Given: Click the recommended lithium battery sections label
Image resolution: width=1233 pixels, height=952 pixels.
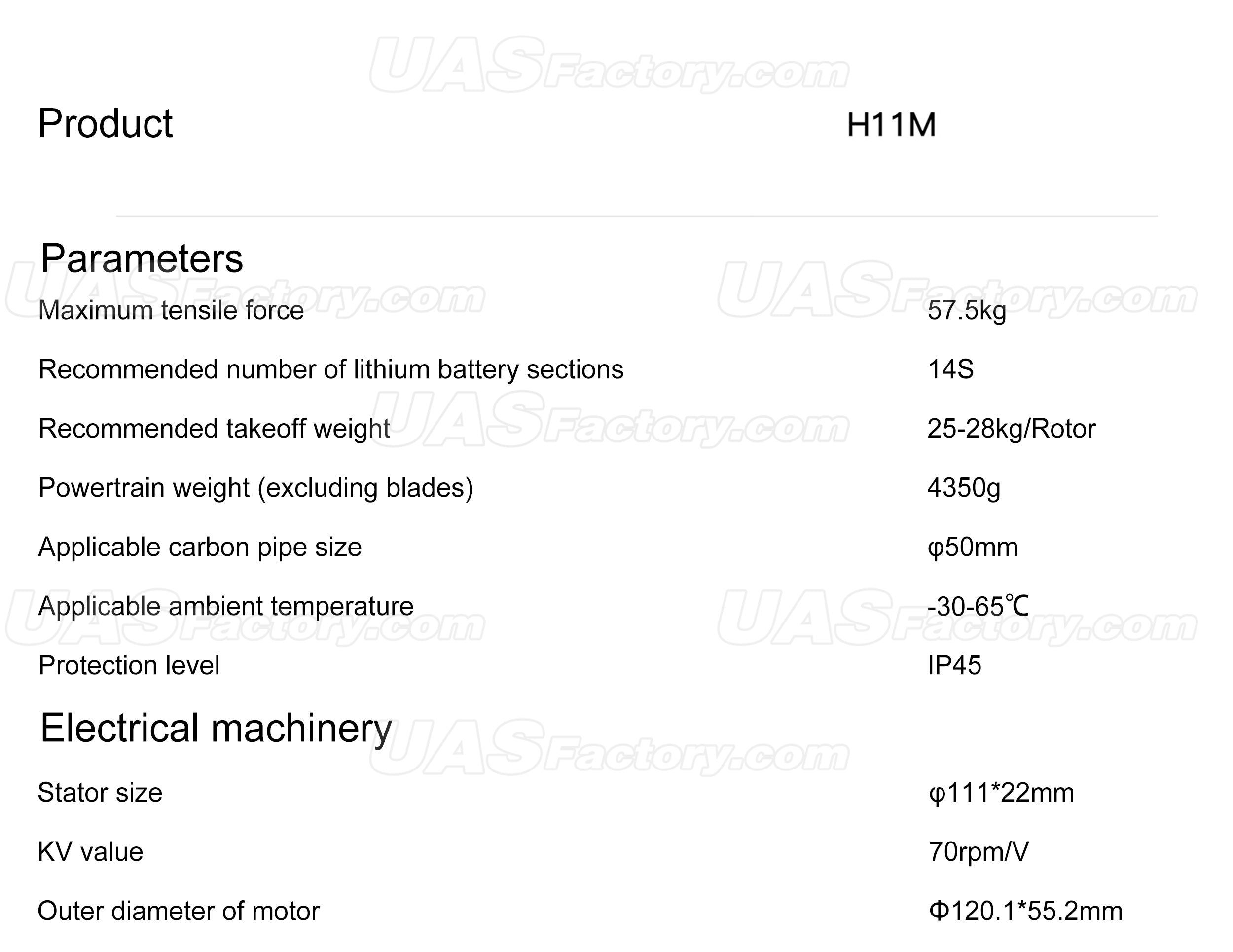Looking at the screenshot, I should 331,370.
